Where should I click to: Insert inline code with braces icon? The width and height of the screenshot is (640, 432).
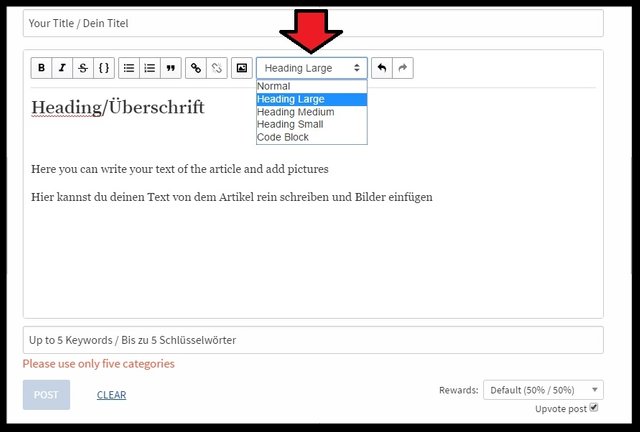point(104,68)
